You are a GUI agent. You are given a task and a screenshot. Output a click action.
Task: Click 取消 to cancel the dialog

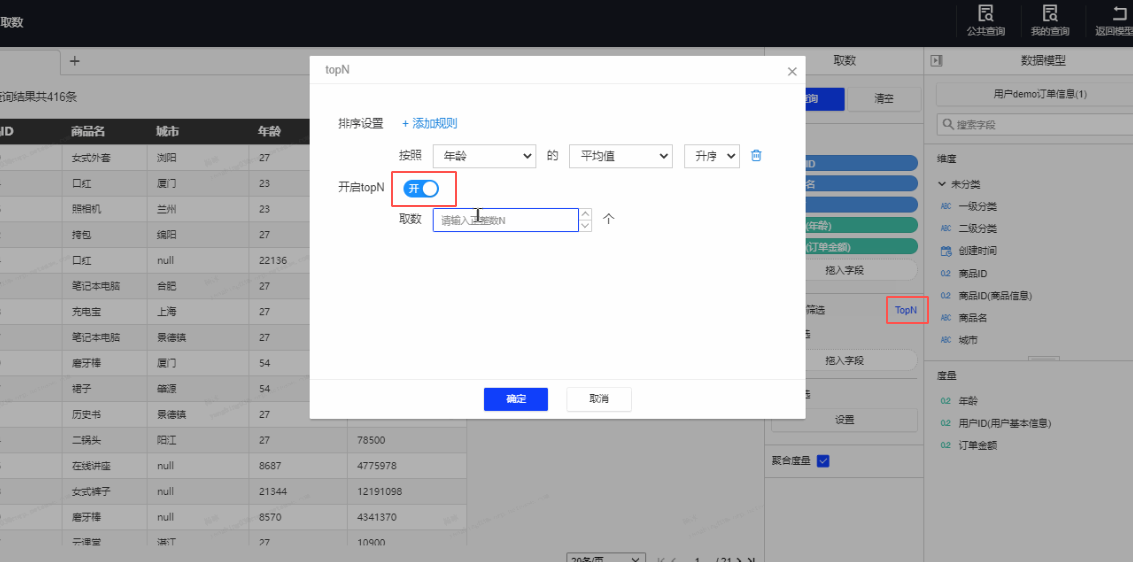point(598,399)
